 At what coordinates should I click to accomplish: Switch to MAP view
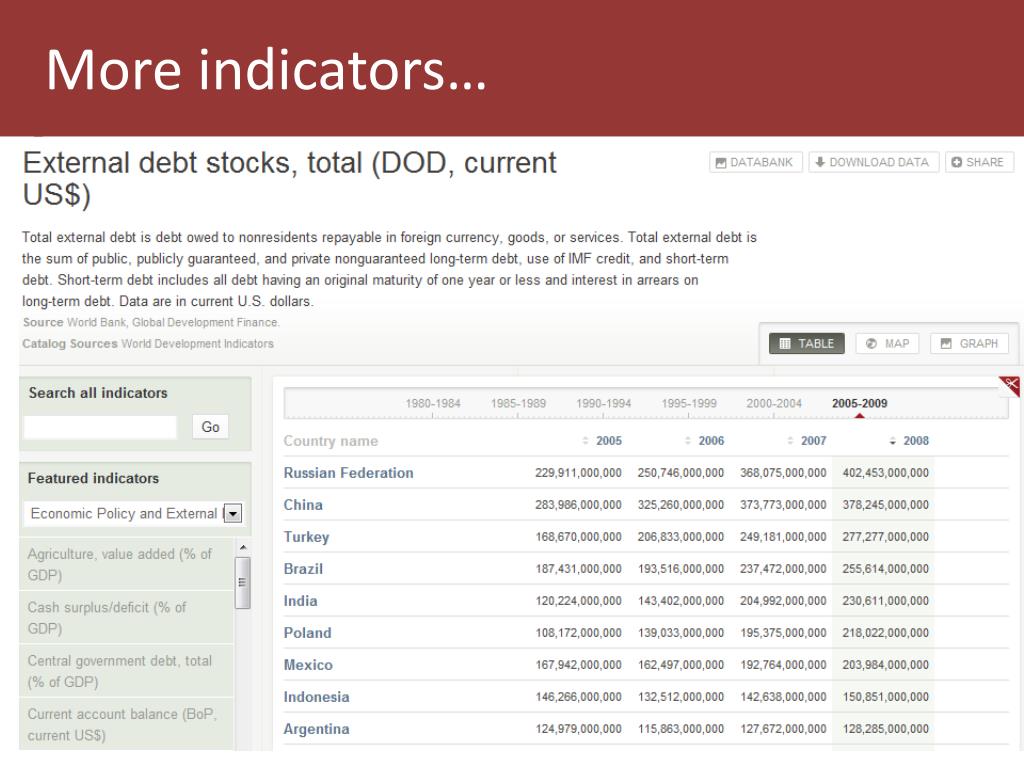pos(888,344)
